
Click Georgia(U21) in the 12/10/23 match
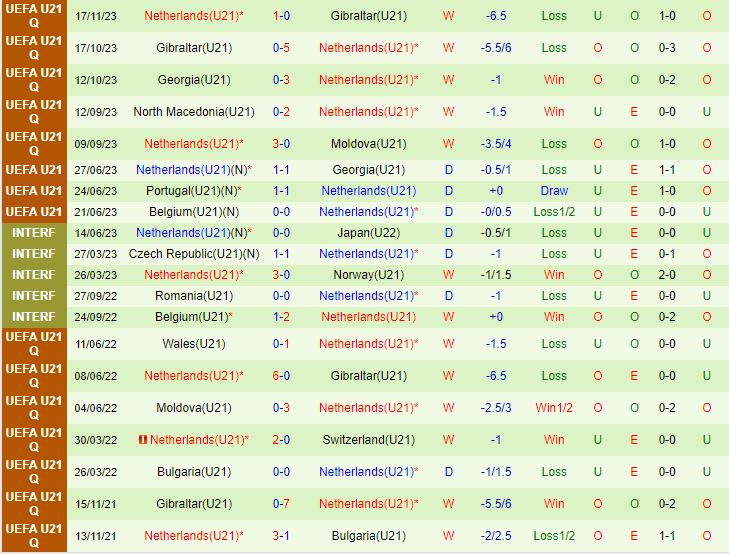point(194,80)
